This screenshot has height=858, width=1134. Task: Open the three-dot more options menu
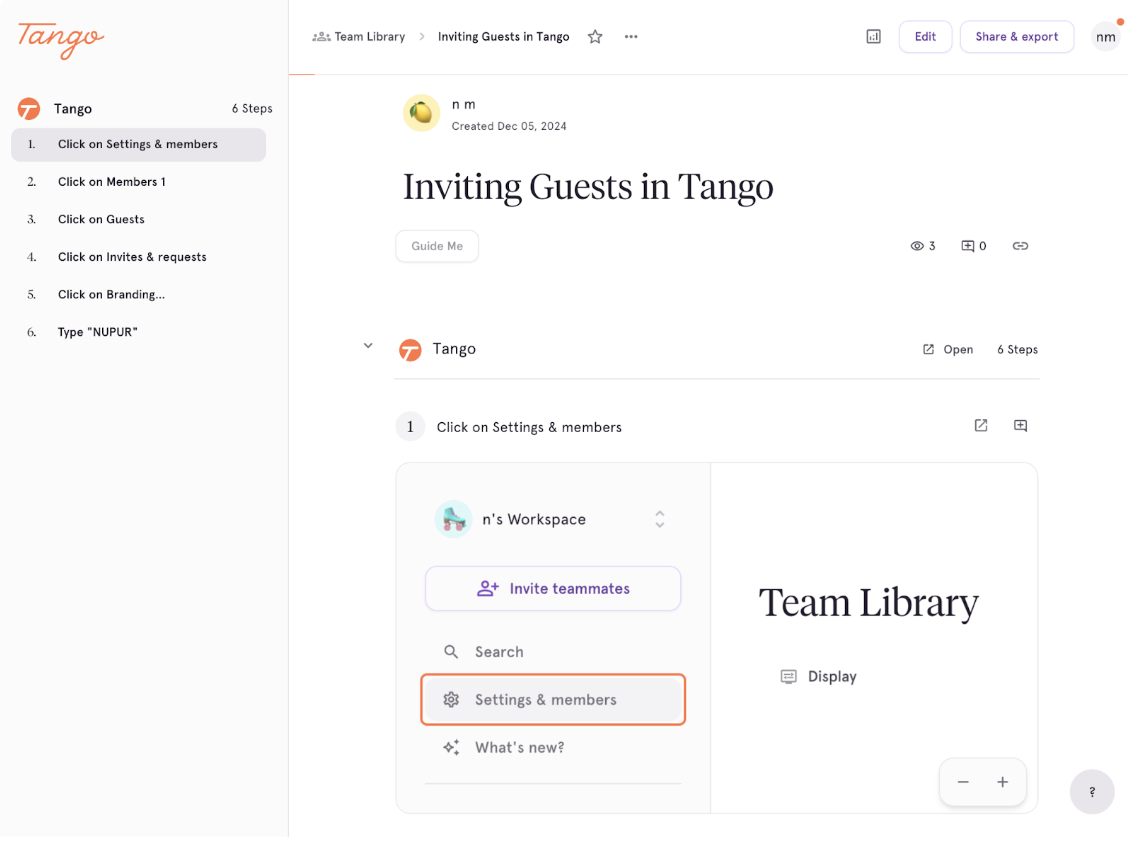tap(631, 37)
